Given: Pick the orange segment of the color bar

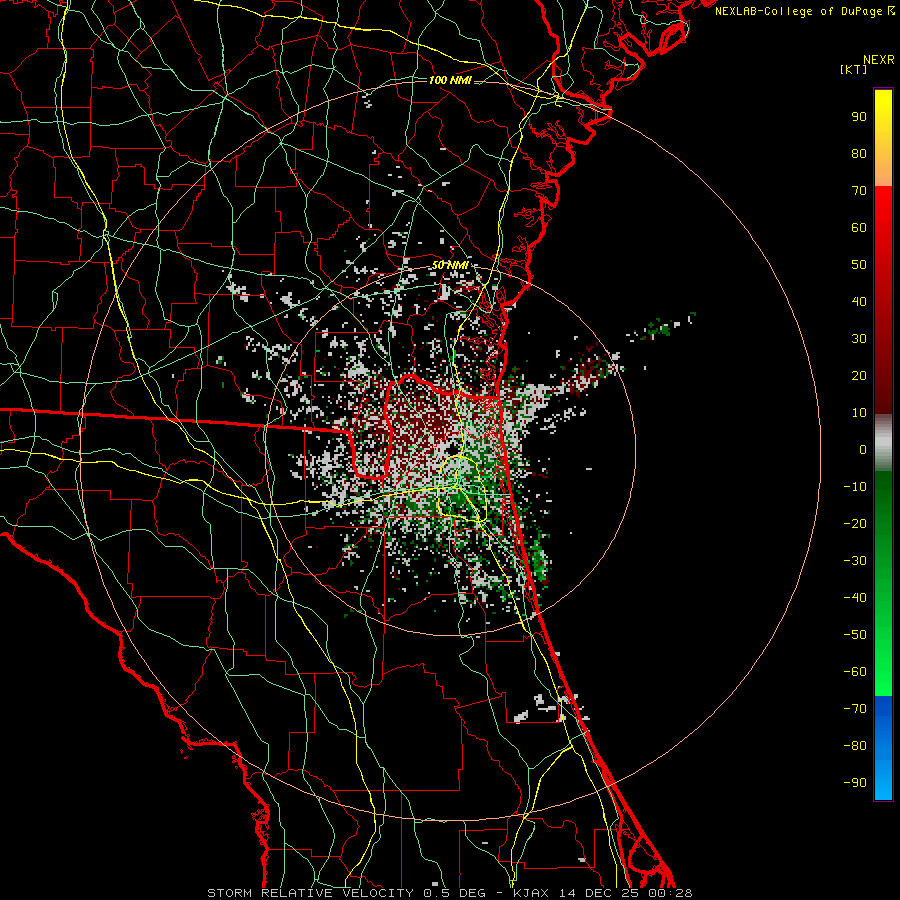Looking at the screenshot, I should tap(883, 171).
